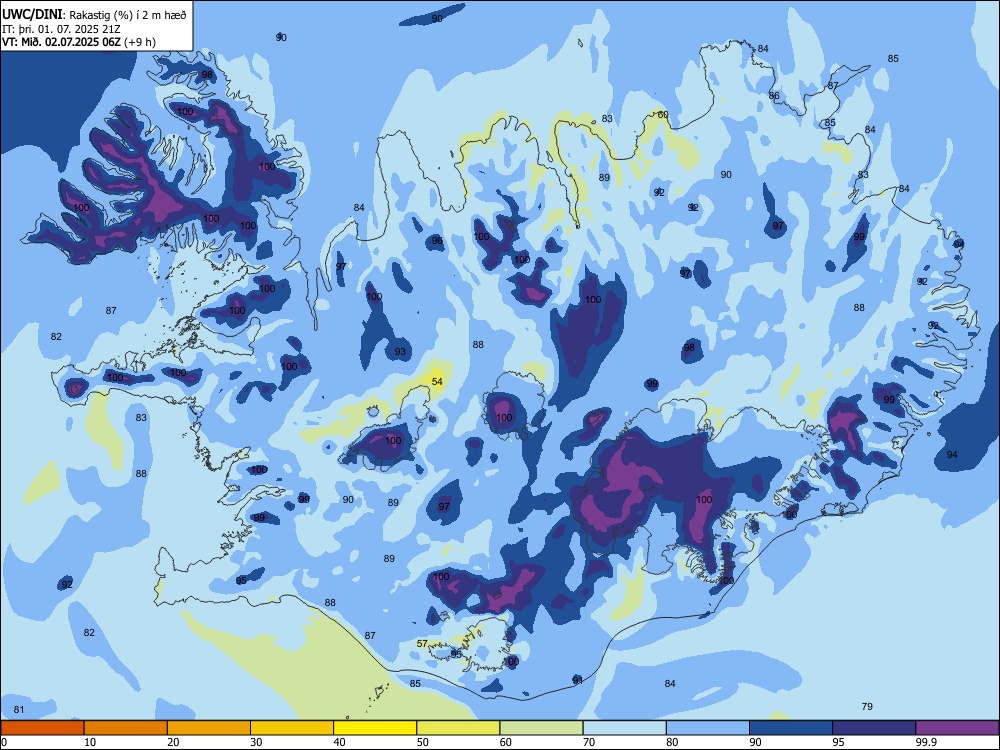
Task: Click the '86' value in the northeast
Action: pyautogui.click(x=774, y=96)
